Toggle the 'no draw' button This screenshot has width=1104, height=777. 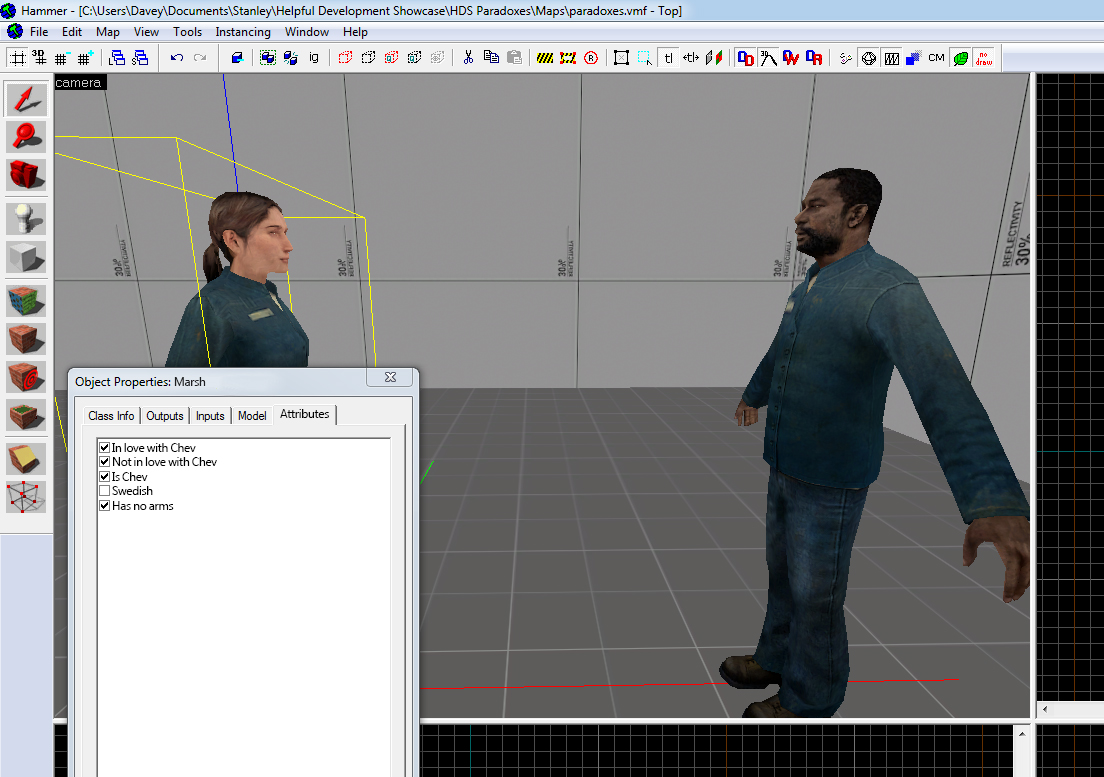(x=984, y=58)
